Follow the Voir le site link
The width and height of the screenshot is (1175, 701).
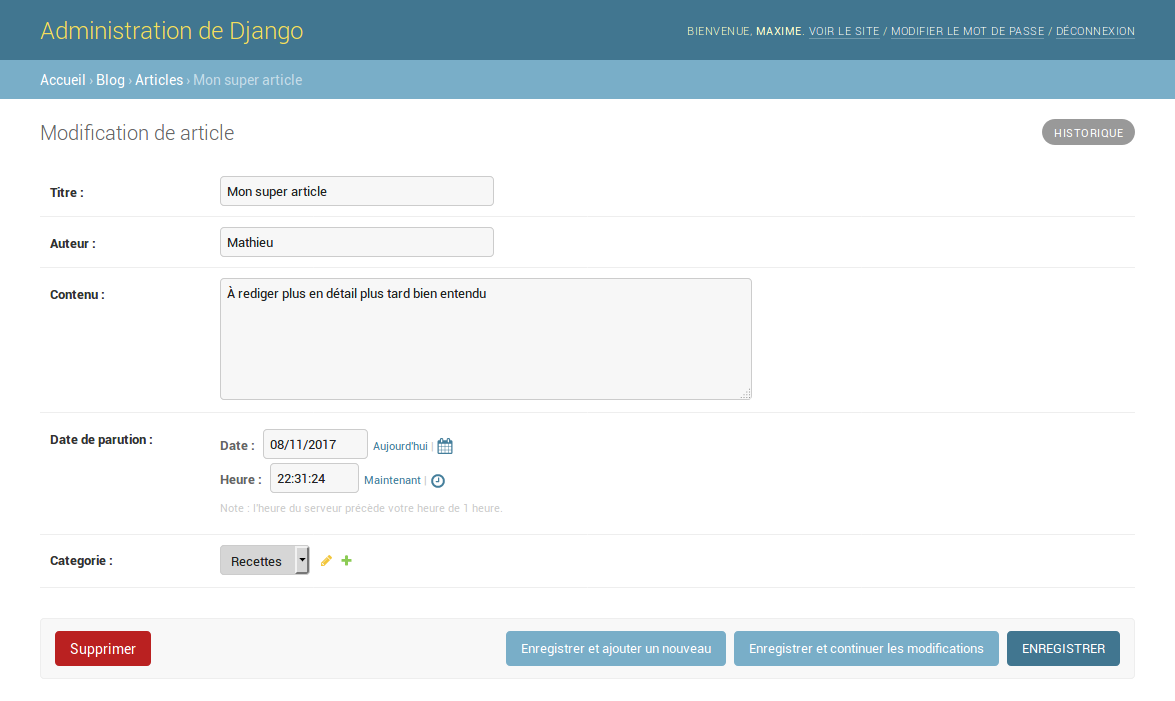click(x=844, y=31)
